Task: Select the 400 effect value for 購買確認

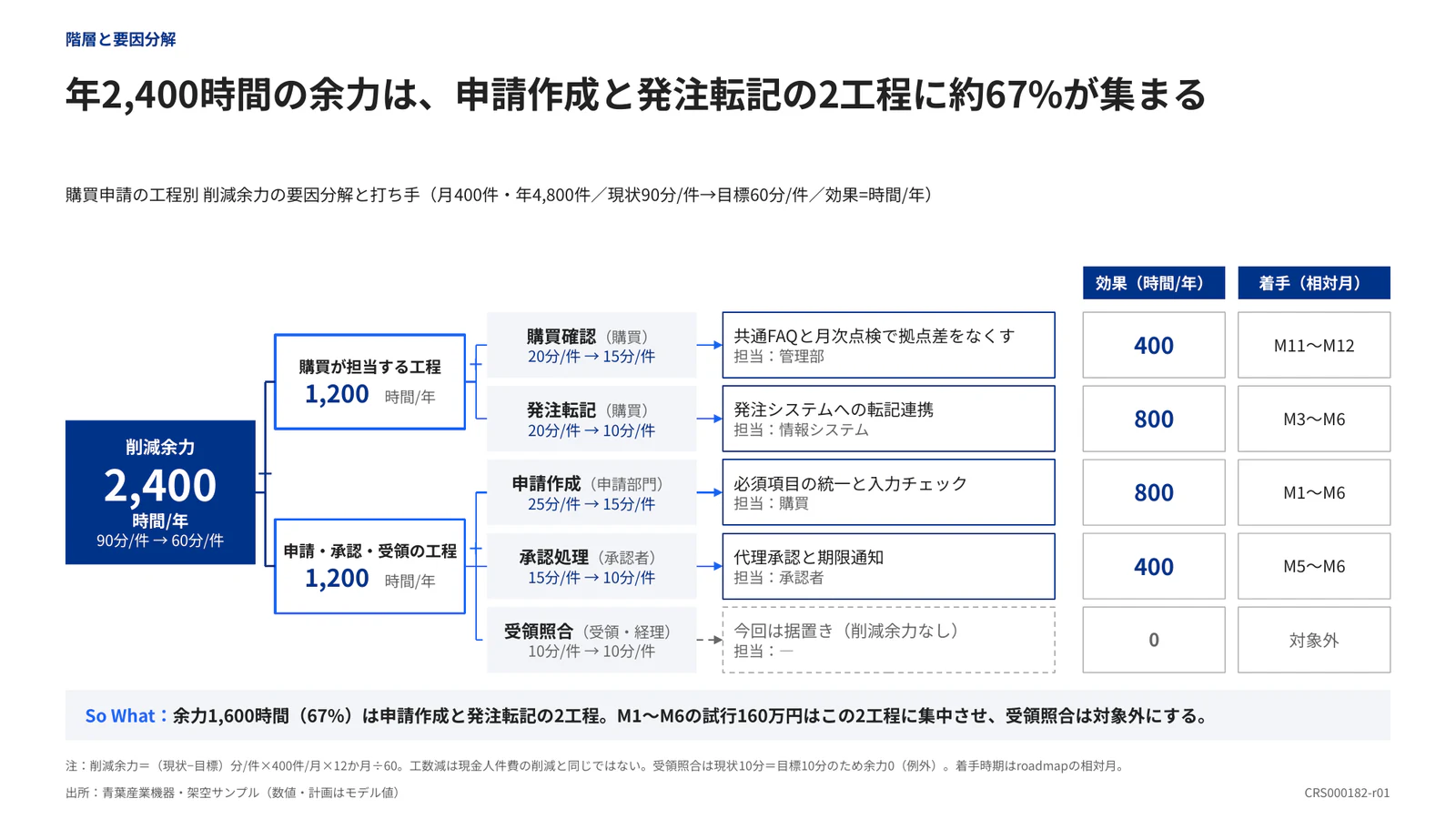Action: (1154, 345)
